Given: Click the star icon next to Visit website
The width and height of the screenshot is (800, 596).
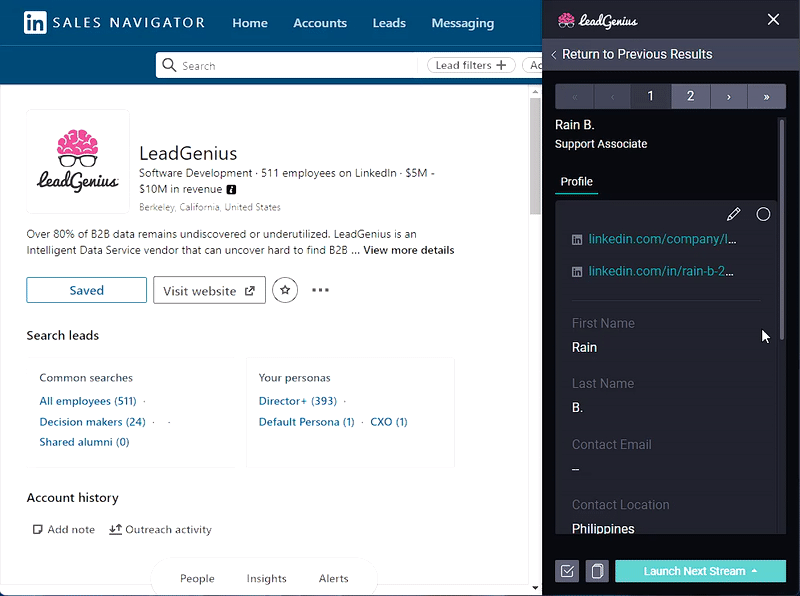Looking at the screenshot, I should tap(285, 290).
